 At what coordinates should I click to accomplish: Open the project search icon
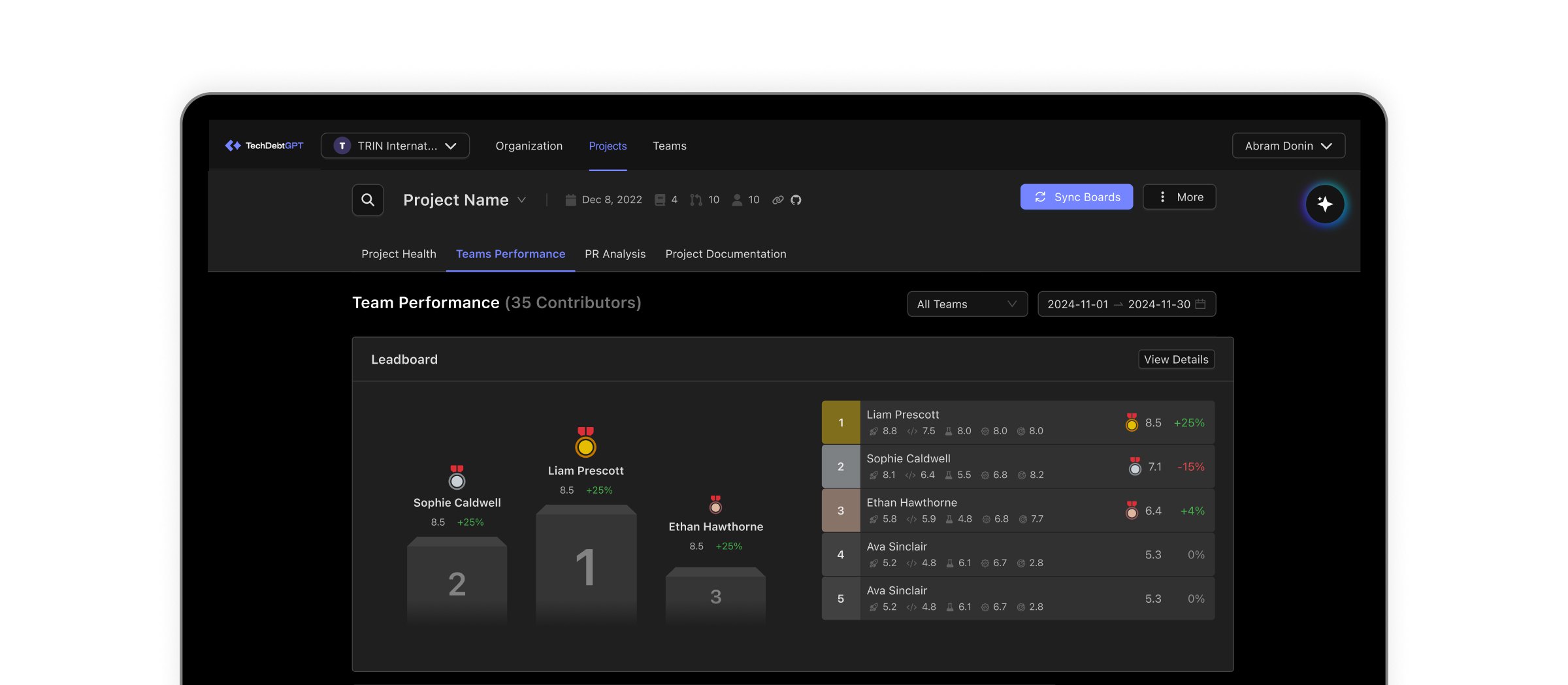pos(368,200)
